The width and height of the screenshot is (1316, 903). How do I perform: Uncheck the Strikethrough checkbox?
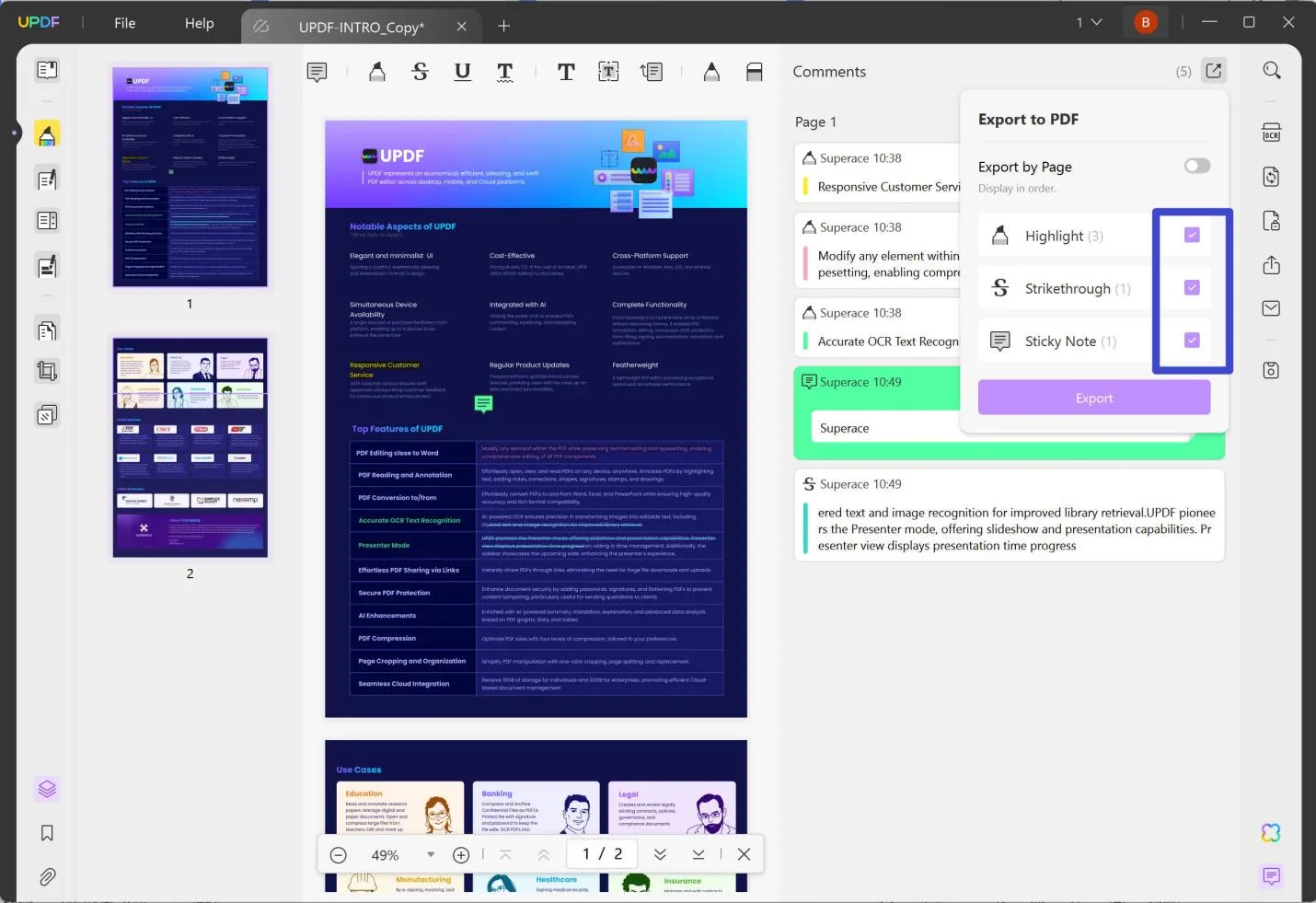[1192, 288]
